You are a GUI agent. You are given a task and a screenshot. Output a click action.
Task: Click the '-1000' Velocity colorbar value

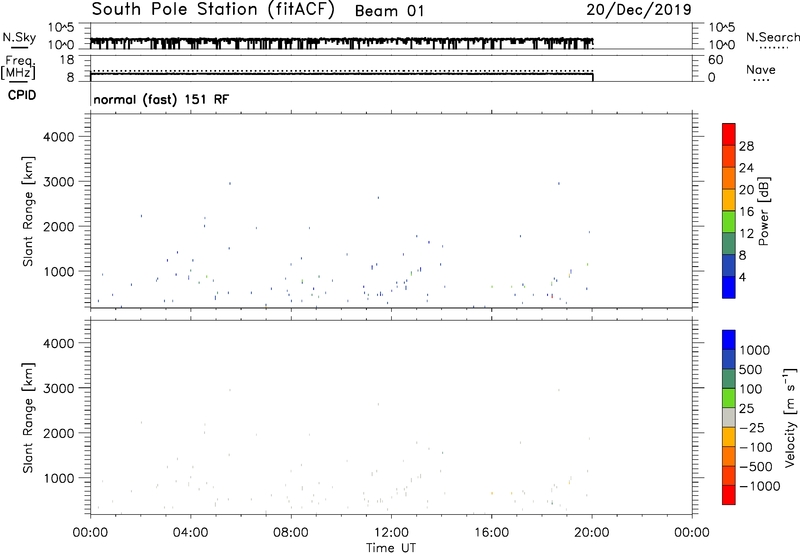coord(759,486)
